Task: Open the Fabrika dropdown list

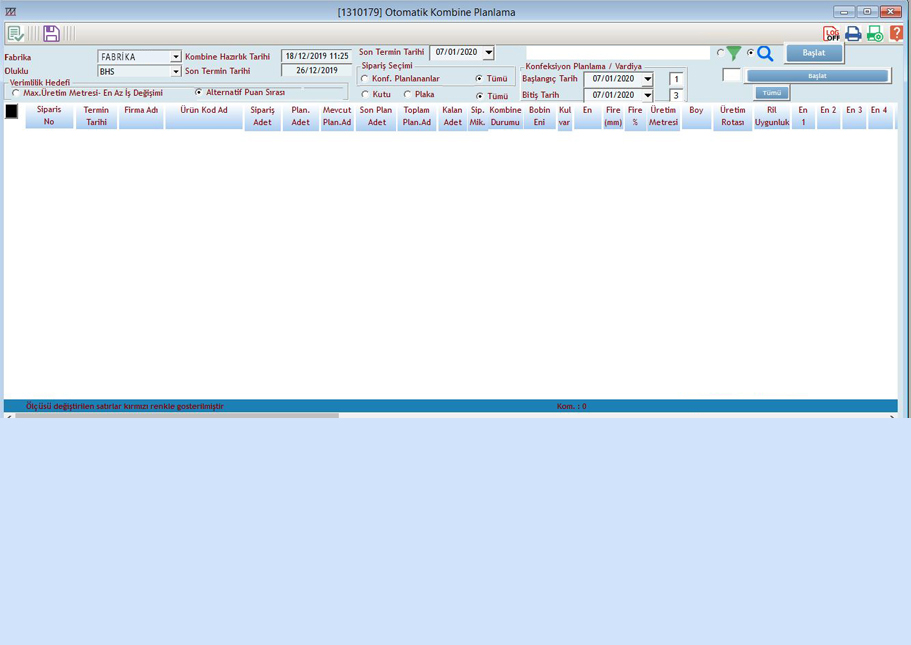Action: point(176,58)
